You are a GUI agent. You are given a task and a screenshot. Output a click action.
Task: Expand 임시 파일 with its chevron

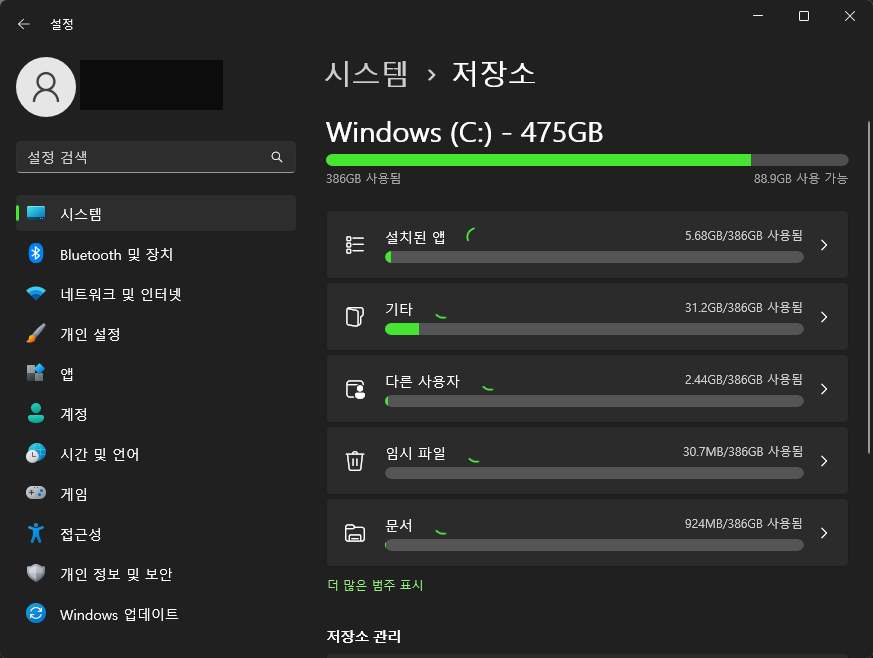pyautogui.click(x=824, y=461)
